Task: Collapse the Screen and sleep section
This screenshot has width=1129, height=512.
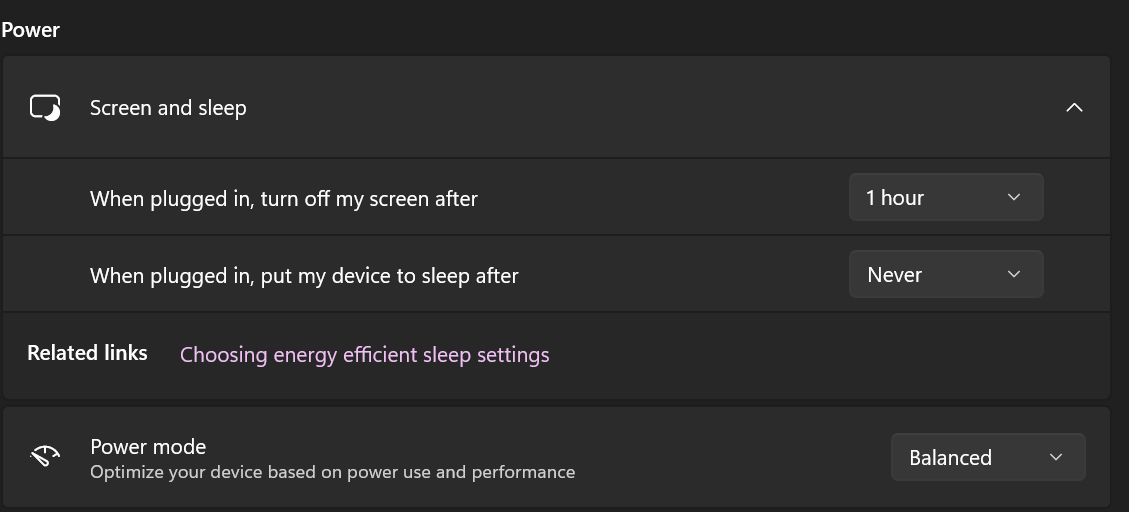Action: tap(1074, 108)
